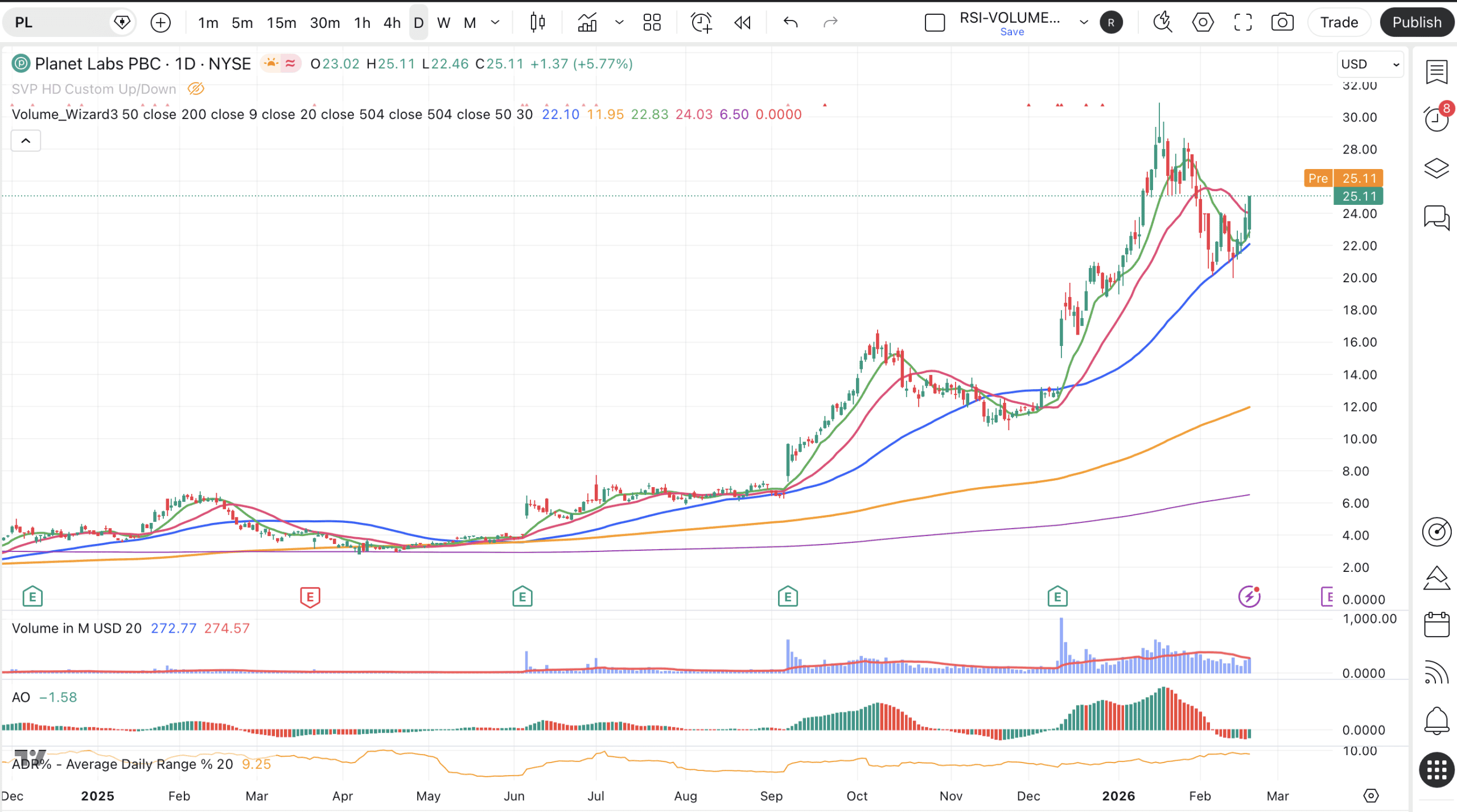
Task: Open the Indicators chart icon
Action: 587,23
